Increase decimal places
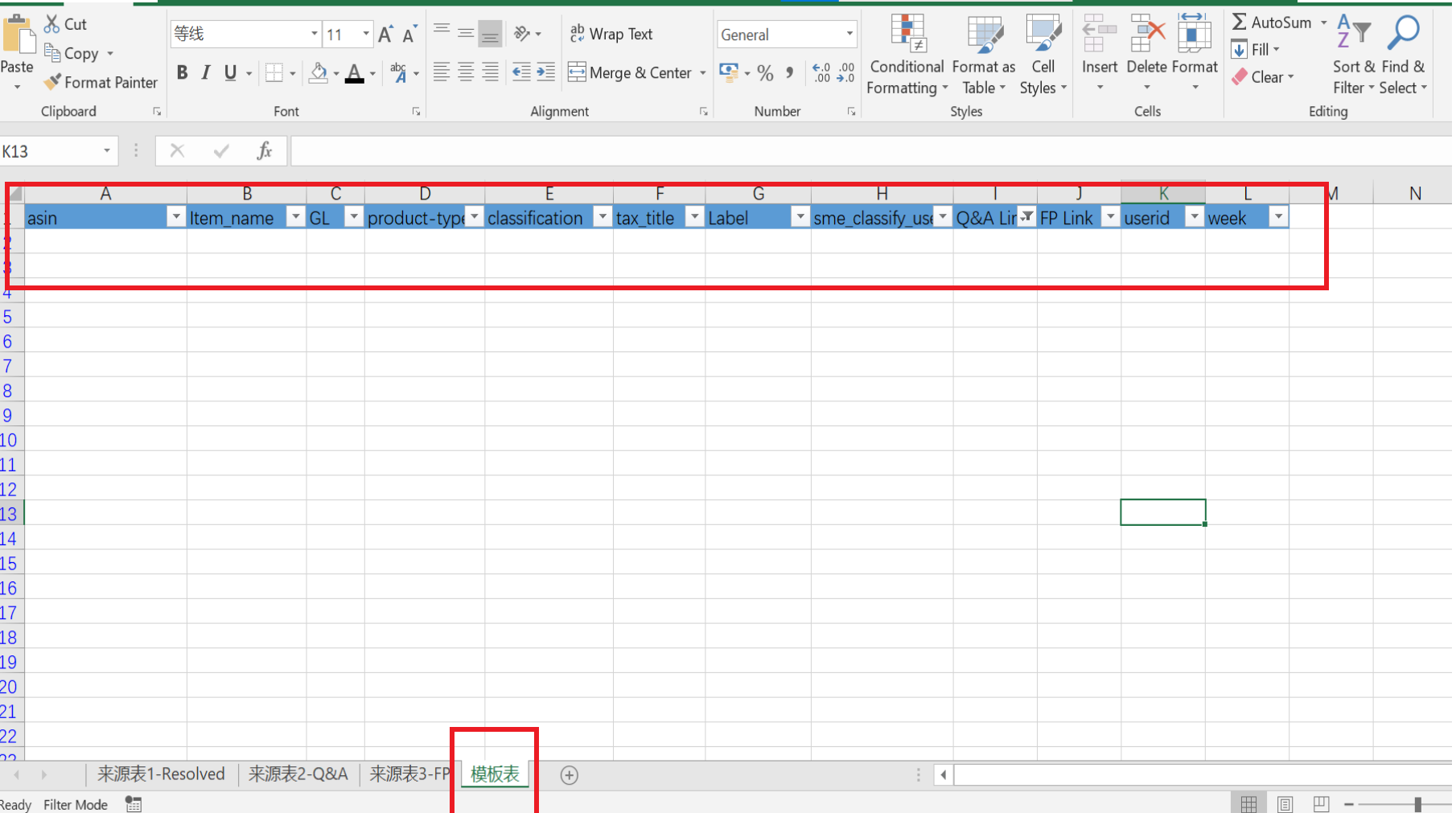This screenshot has width=1456, height=813. (x=821, y=73)
